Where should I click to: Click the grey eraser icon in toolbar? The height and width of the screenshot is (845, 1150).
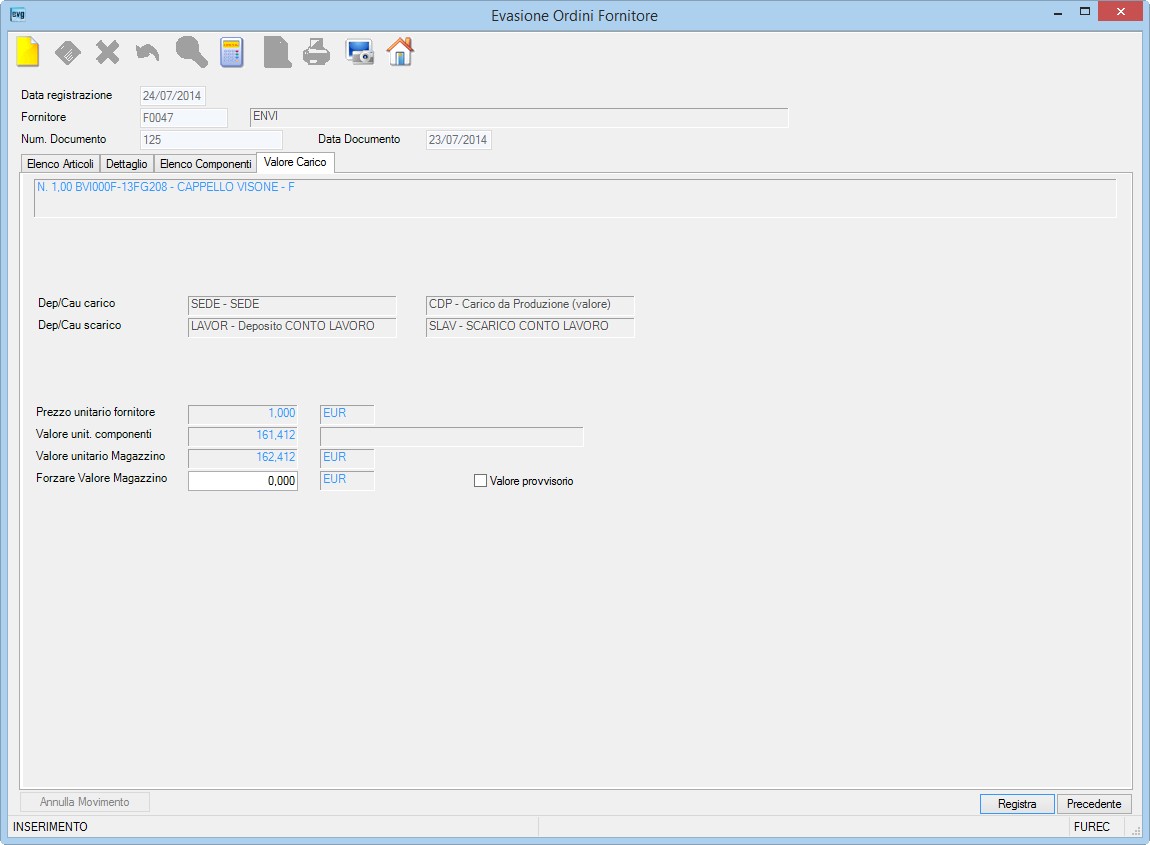click(x=67, y=53)
